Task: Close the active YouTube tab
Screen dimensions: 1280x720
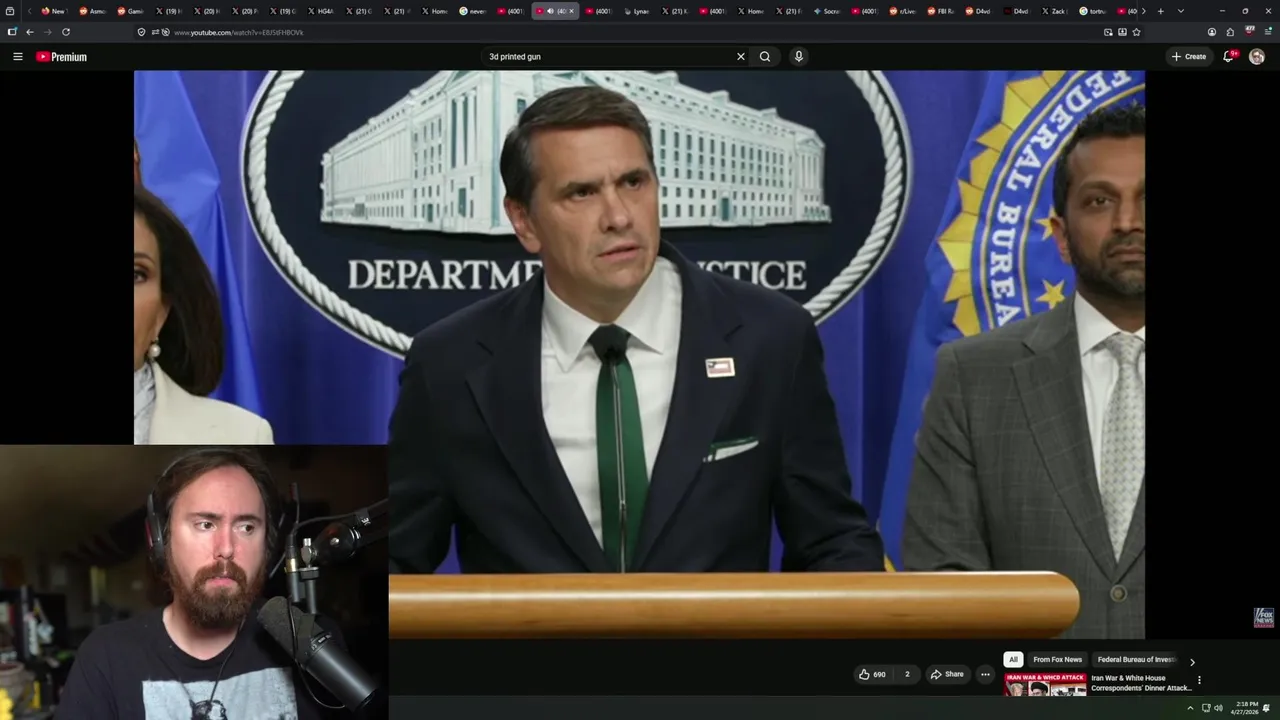Action: click(x=571, y=11)
